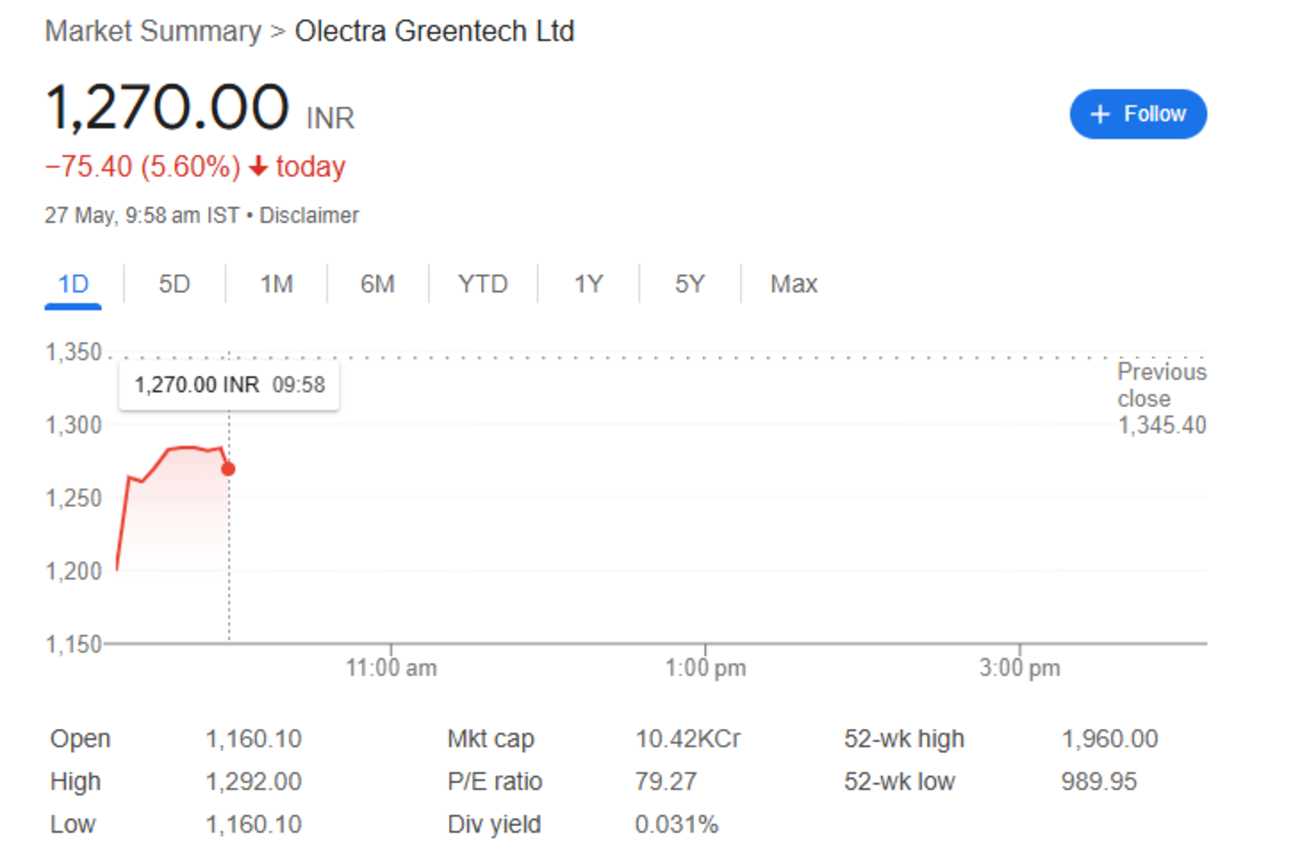Open the Olectra Greentech Ltd page

click(x=434, y=31)
